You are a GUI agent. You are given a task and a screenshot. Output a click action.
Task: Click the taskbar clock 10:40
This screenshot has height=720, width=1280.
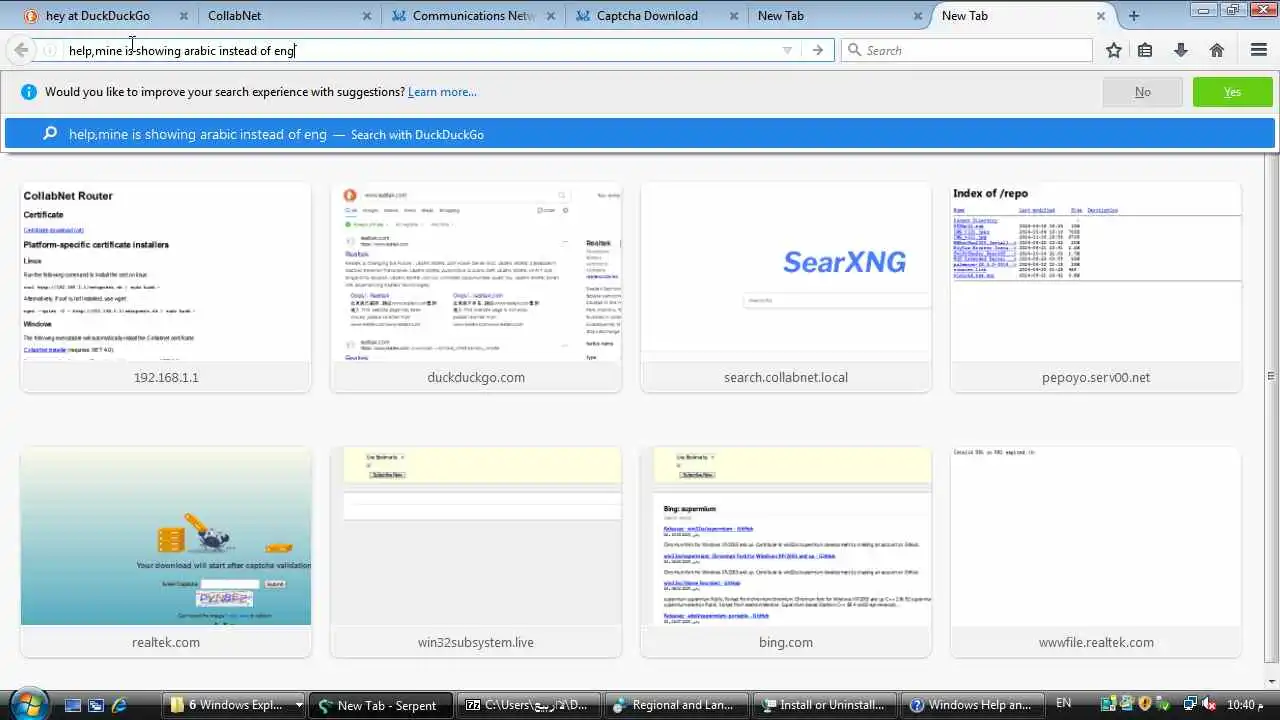(1244, 705)
